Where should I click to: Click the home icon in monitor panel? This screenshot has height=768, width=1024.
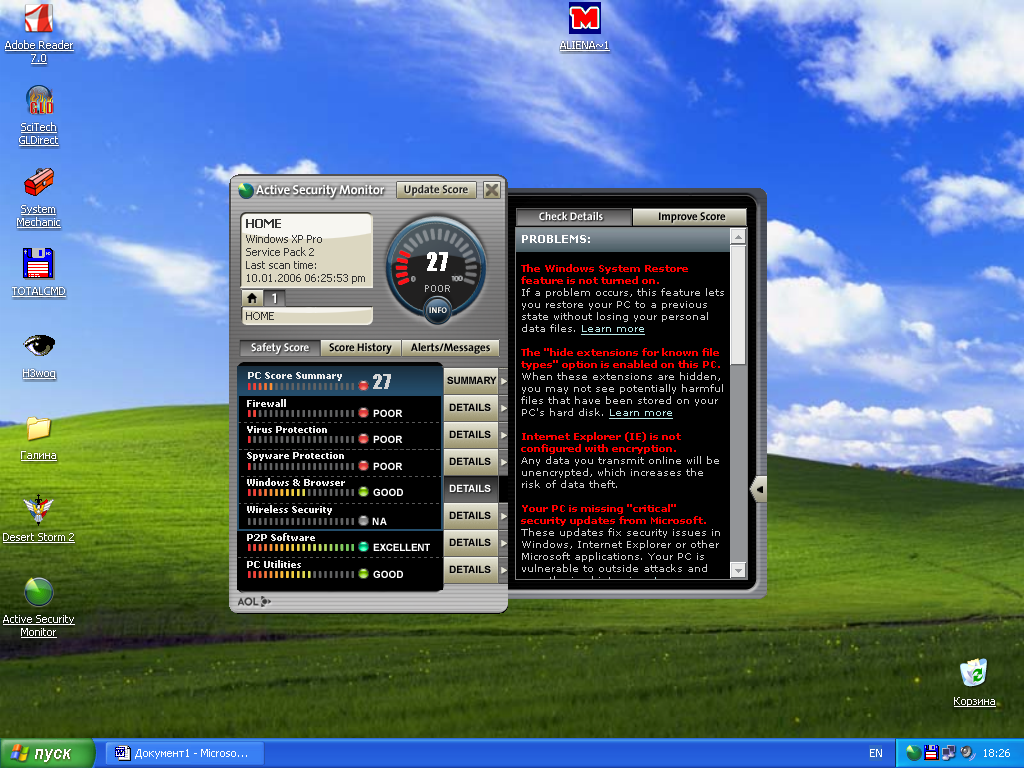pos(252,298)
